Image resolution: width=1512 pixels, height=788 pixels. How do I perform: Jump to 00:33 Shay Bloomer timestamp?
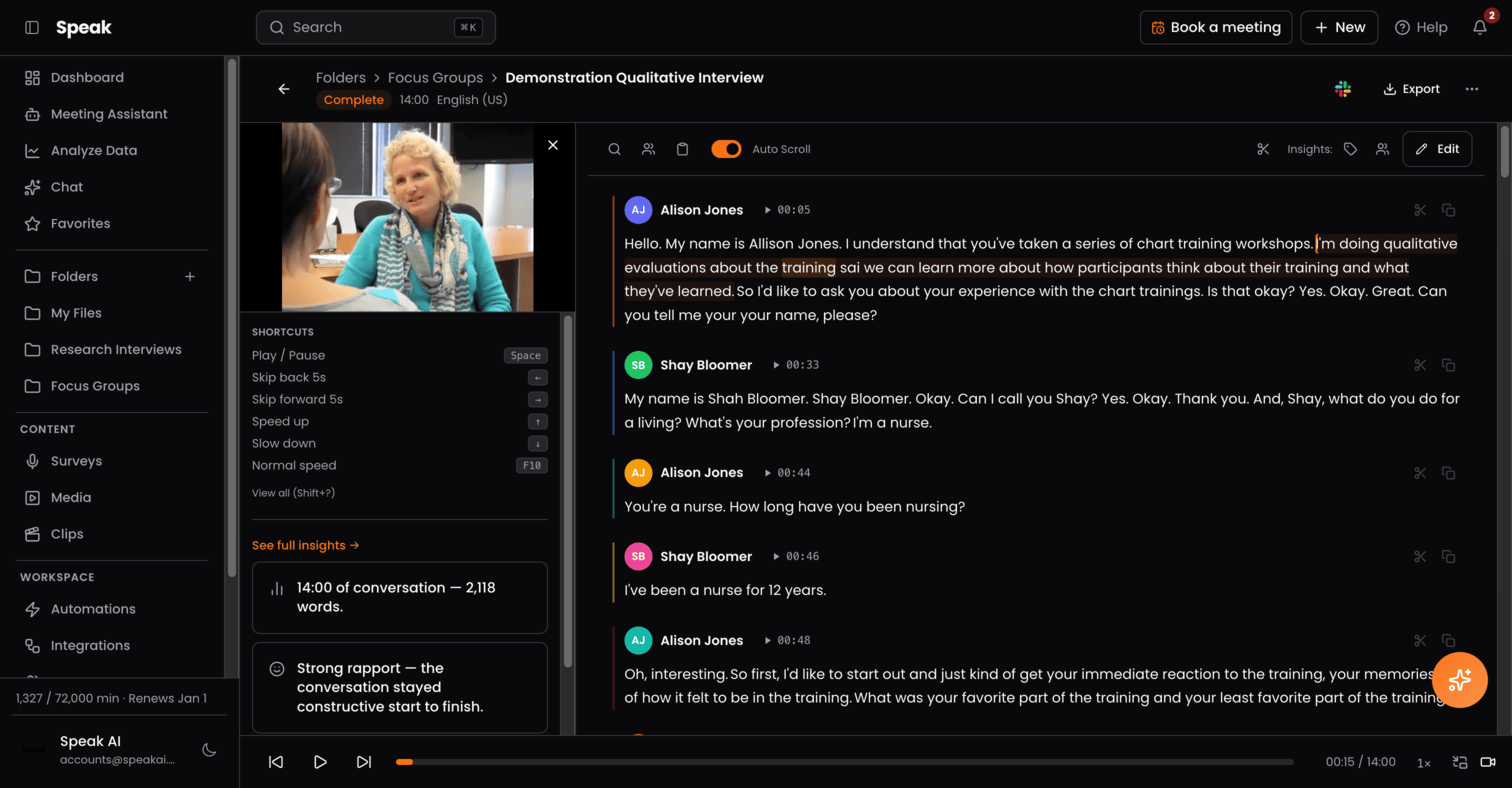(797, 365)
